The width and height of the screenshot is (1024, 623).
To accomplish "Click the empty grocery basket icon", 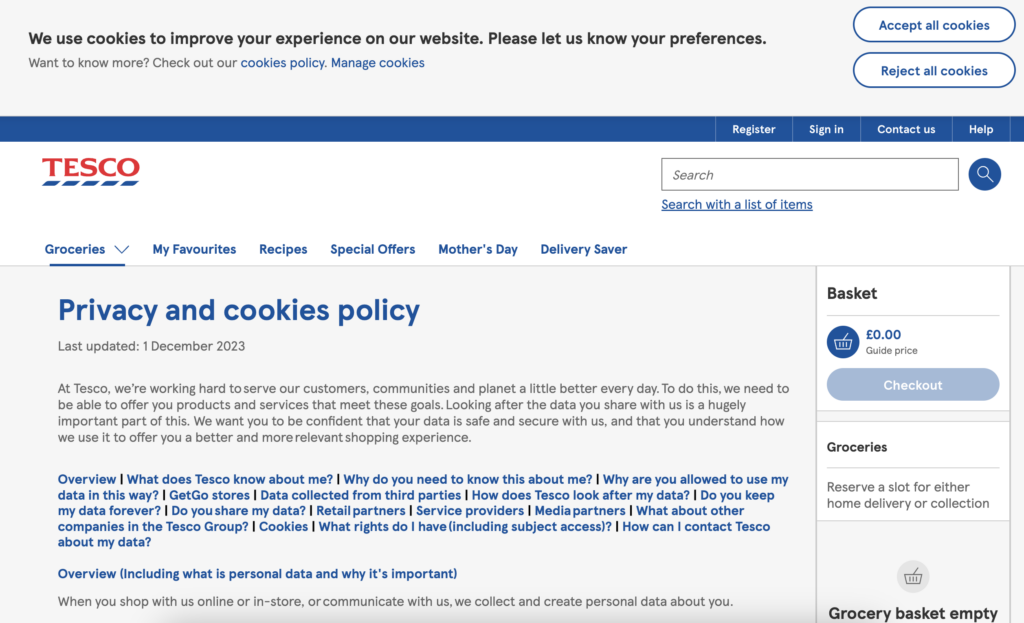I will pyautogui.click(x=912, y=576).
